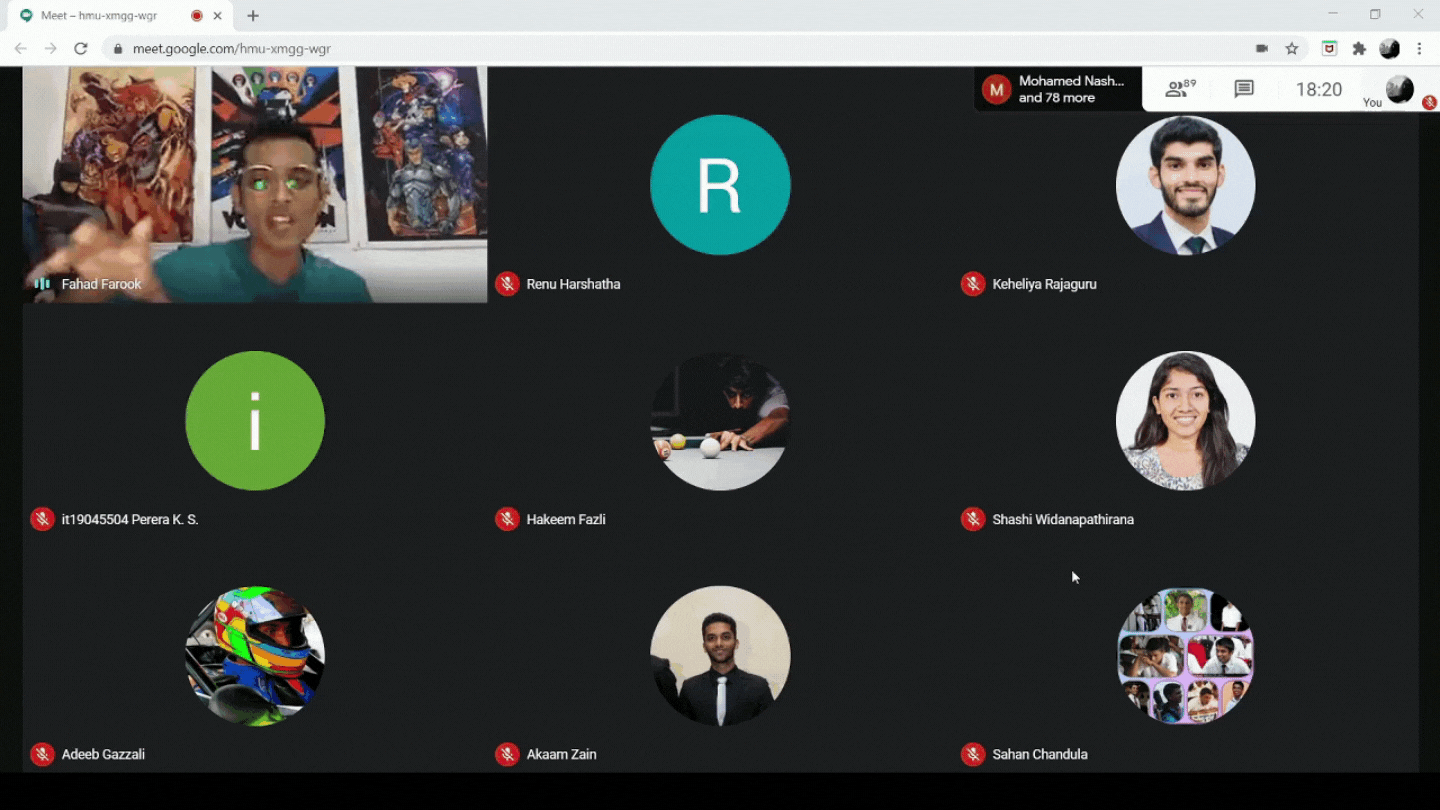Click the muted mic icon beside Keheliya Rajaguru
Image resolution: width=1440 pixels, height=810 pixels.
pos(972,284)
